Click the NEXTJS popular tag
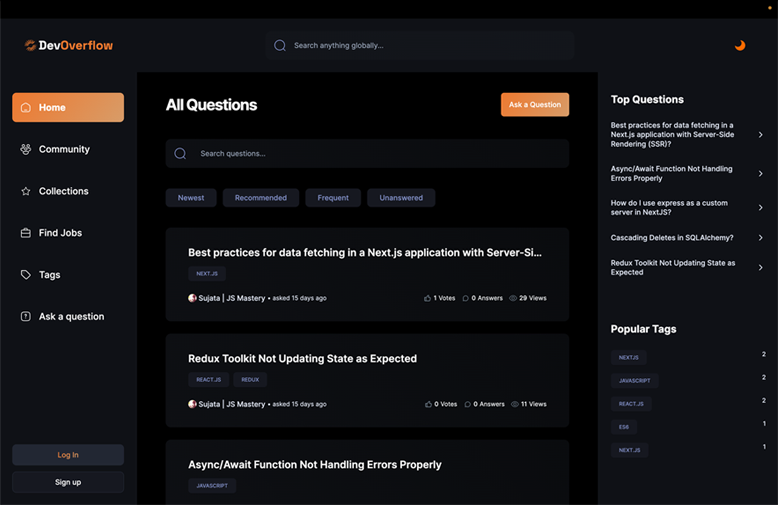 click(629, 357)
